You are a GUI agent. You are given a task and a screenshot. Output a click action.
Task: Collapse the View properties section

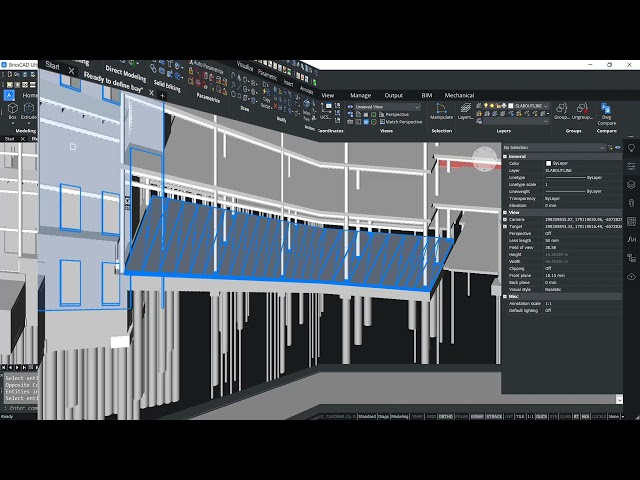[505, 212]
